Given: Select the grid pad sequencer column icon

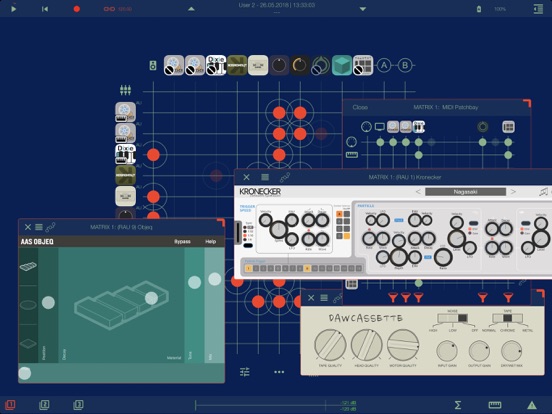Looking at the screenshot, I should pyautogui.click(x=363, y=65).
